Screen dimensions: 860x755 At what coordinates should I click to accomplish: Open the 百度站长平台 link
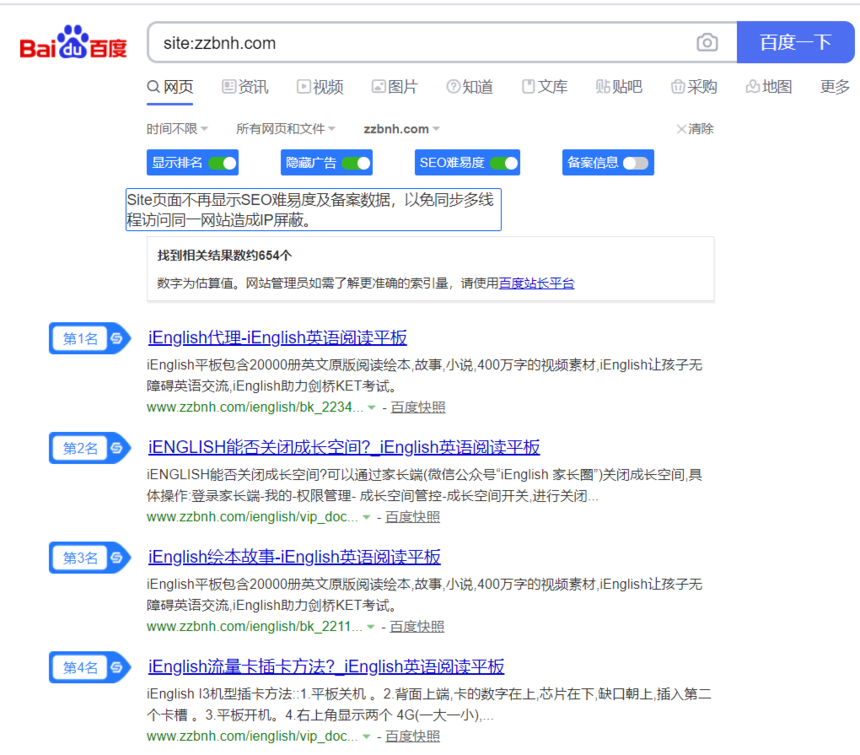coord(536,283)
